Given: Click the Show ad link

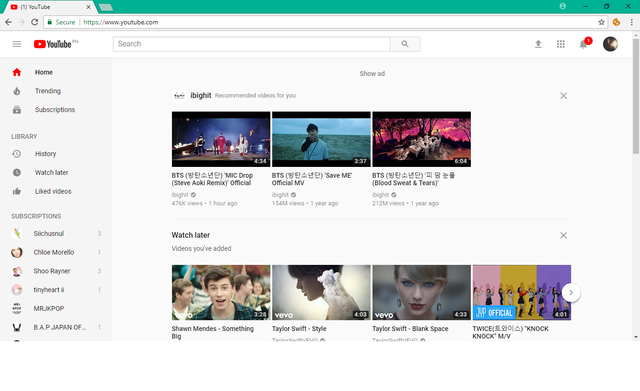Looking at the screenshot, I should [372, 73].
